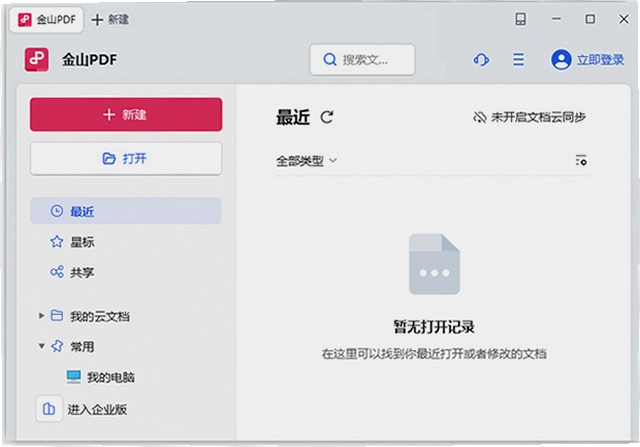Image resolution: width=640 pixels, height=447 pixels.
Task: Click the empty document placeholder icon
Action: pyautogui.click(x=434, y=264)
